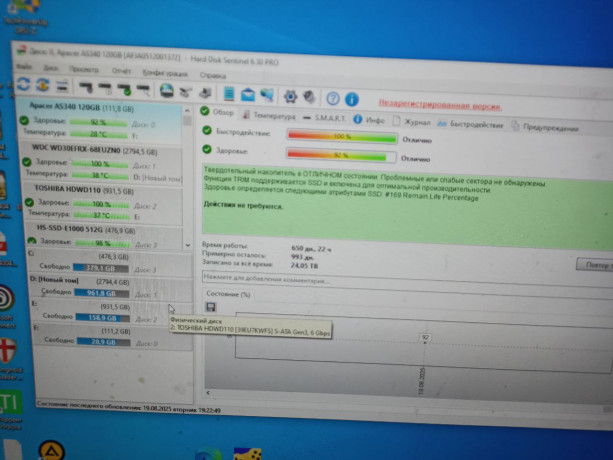Screen dimensions: 613x460
Task: Open the Диск menu
Action: click(50, 68)
